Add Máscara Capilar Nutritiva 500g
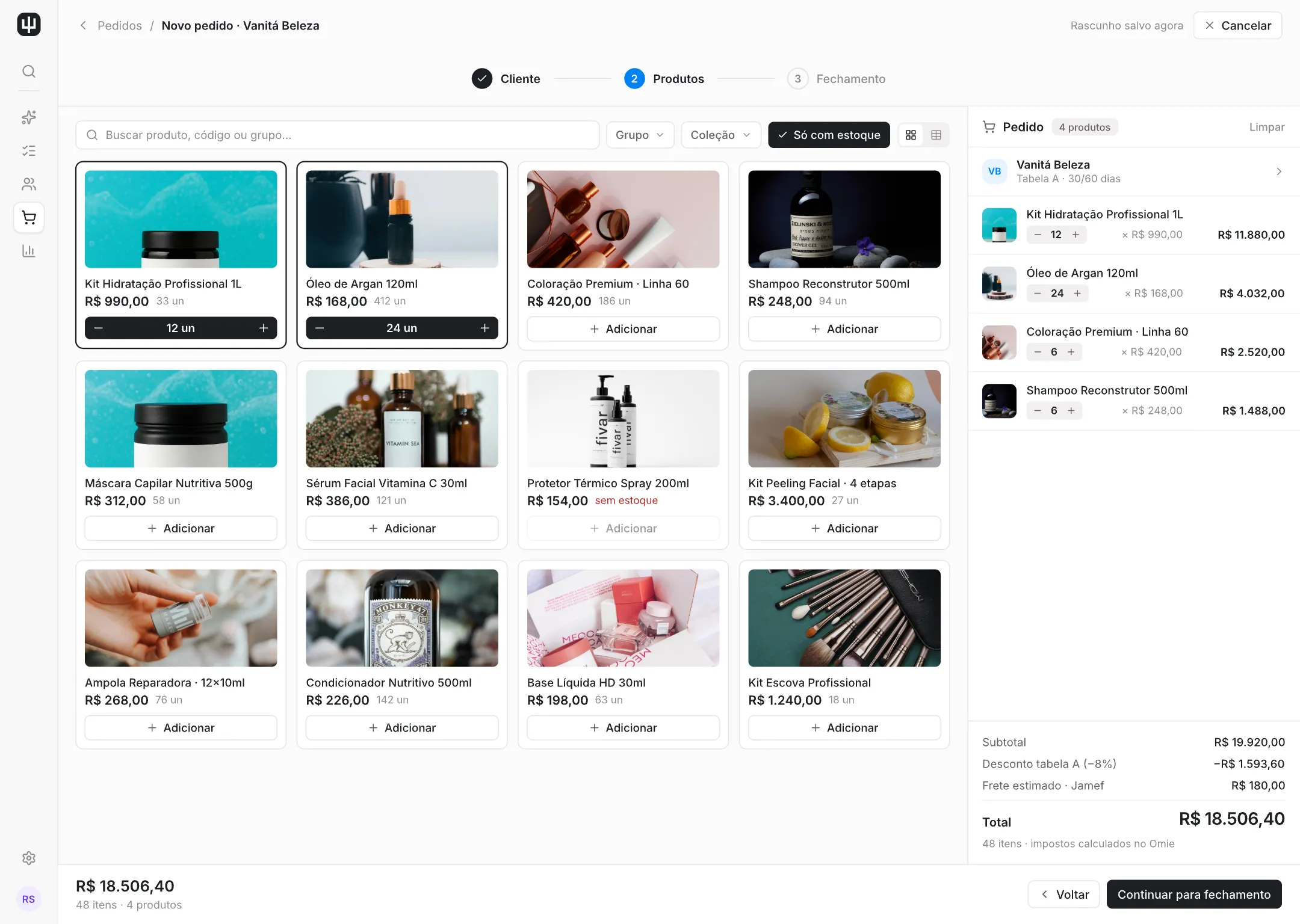This screenshot has height=924, width=1300. click(x=181, y=528)
